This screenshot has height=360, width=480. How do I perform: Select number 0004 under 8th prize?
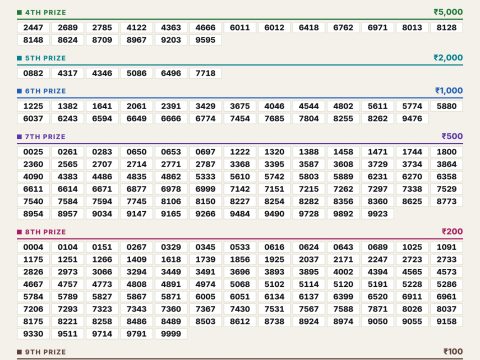pyautogui.click(x=33, y=247)
